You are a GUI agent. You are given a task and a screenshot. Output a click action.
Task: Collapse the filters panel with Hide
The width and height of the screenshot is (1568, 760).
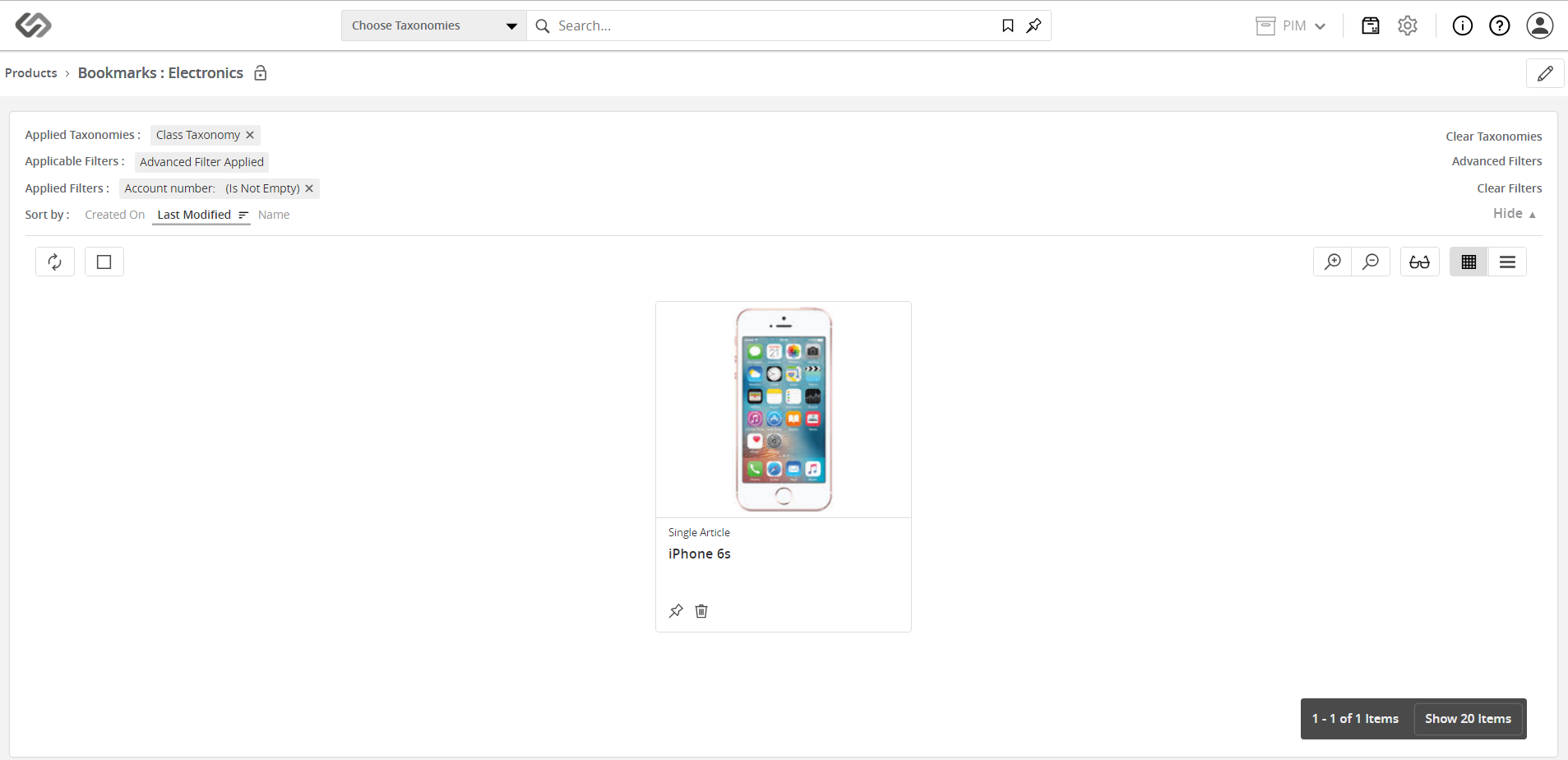tap(1515, 214)
